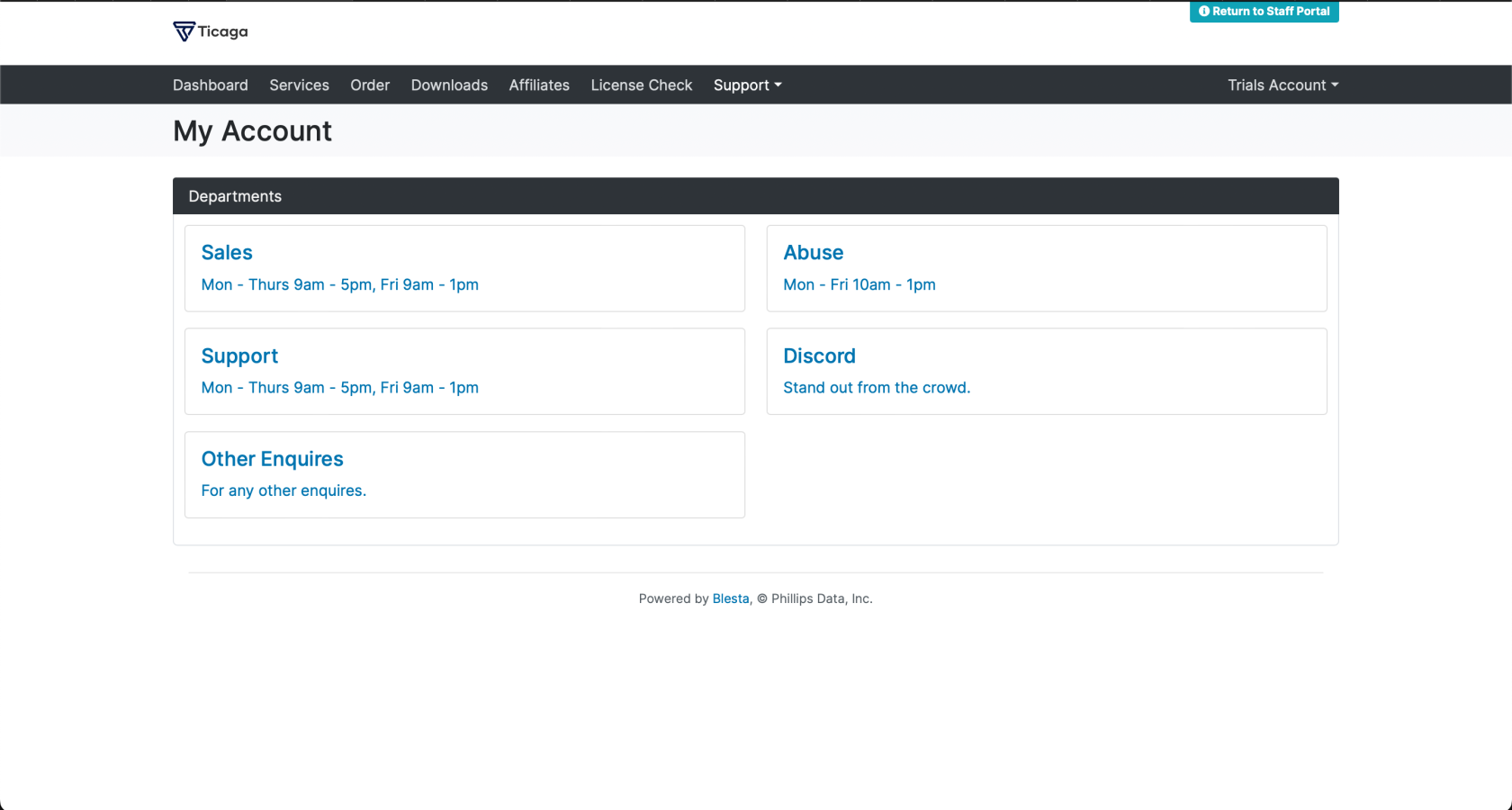Return to Staff Portal button
Image resolution: width=1512 pixels, height=810 pixels.
(1264, 12)
